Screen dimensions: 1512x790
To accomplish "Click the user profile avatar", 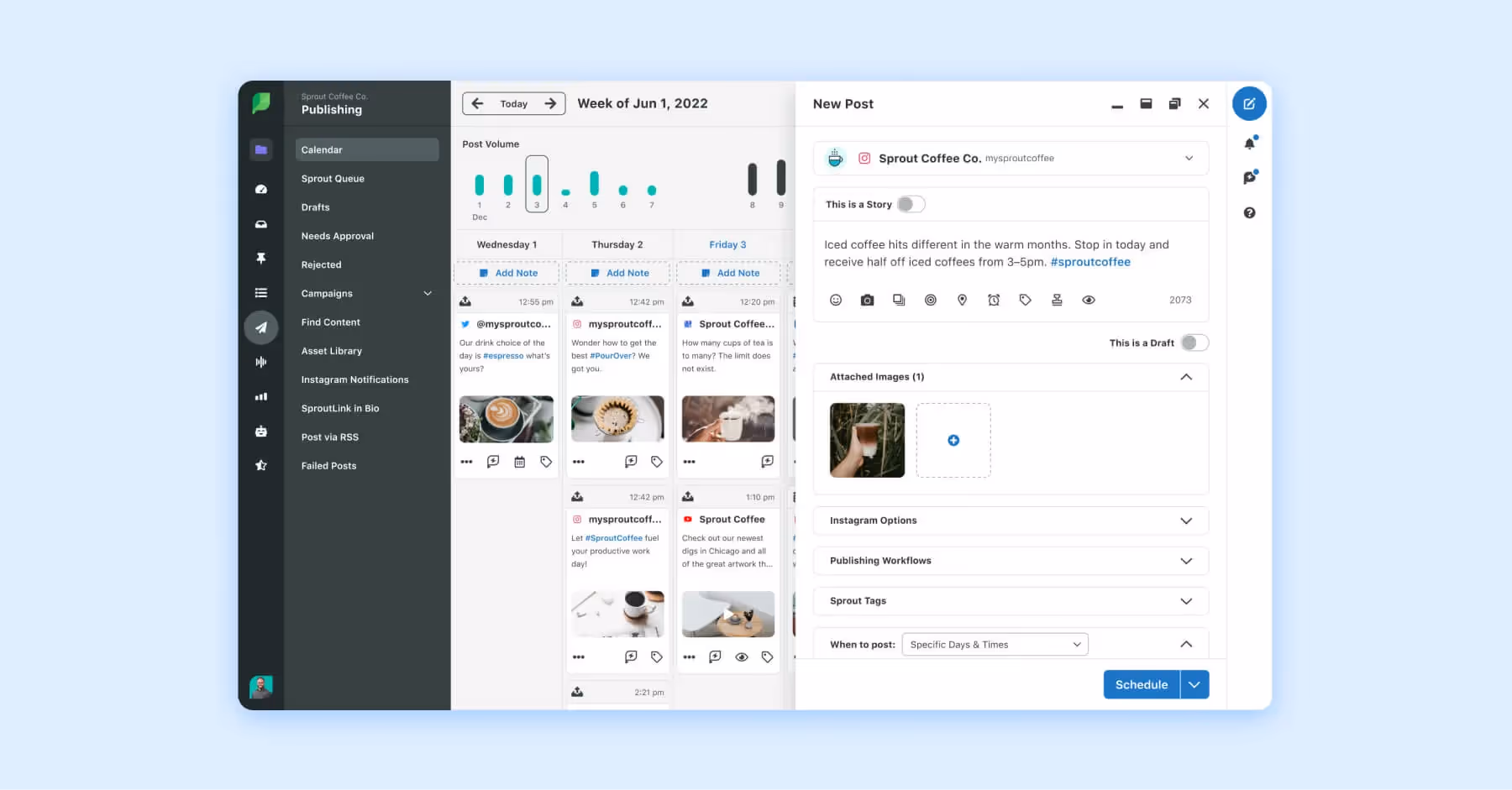I will [261, 687].
